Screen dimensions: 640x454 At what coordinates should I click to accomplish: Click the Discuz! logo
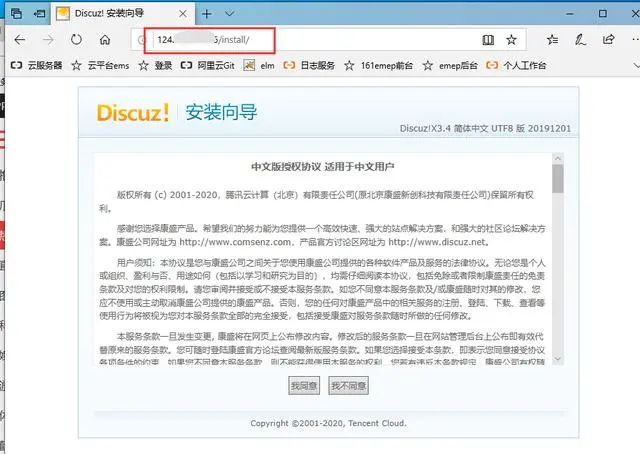133,112
